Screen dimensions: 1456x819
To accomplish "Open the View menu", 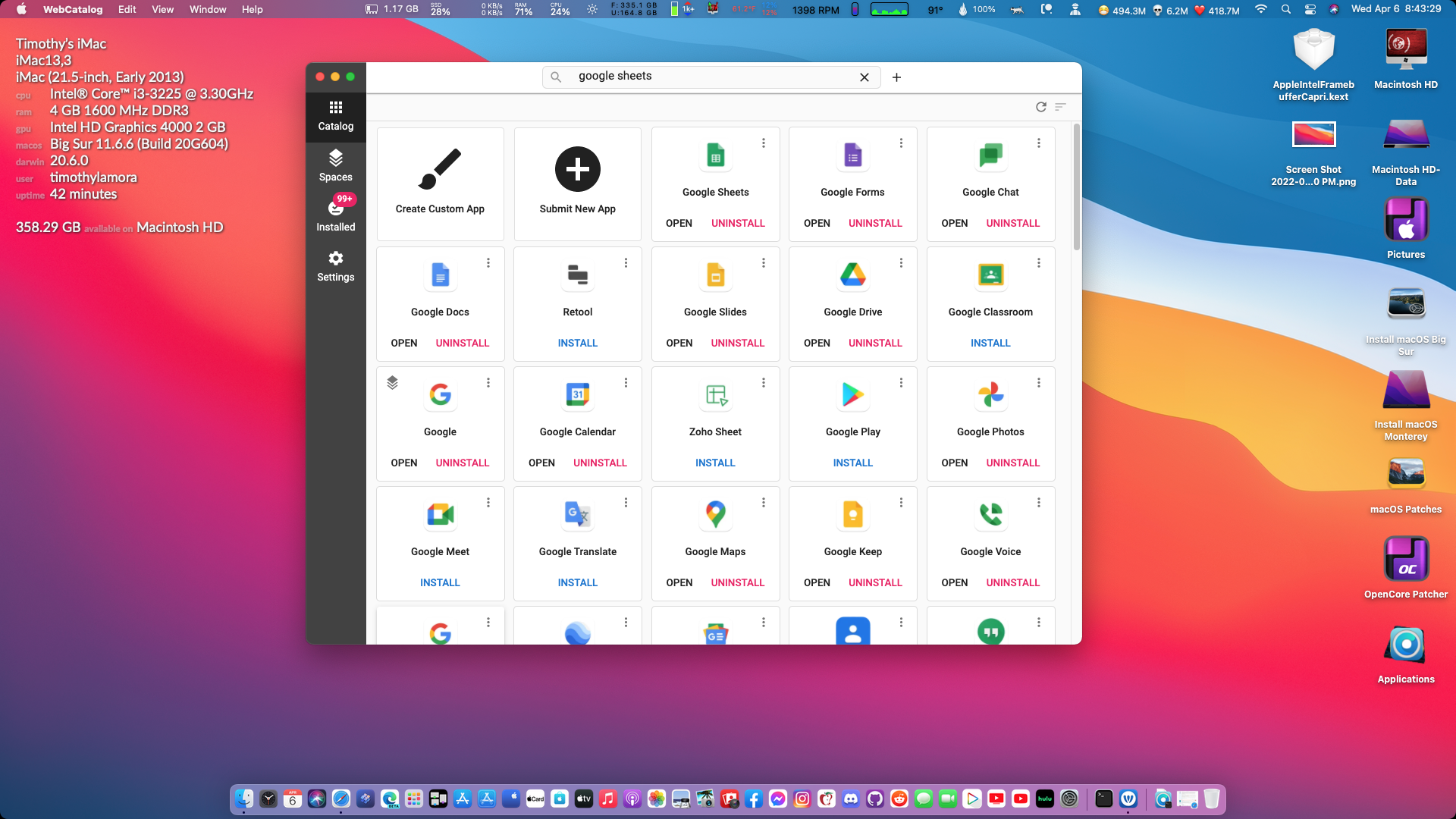I will click(162, 9).
